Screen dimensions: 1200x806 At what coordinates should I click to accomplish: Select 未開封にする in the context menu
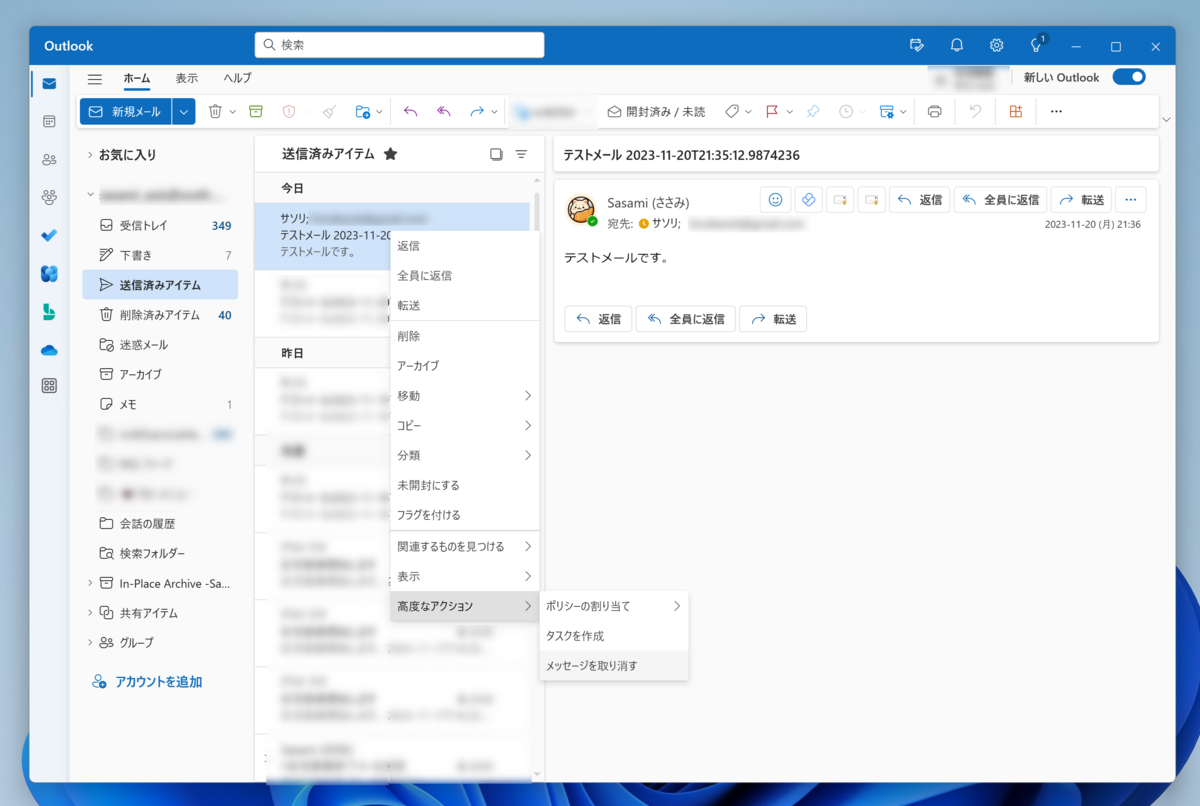465,485
